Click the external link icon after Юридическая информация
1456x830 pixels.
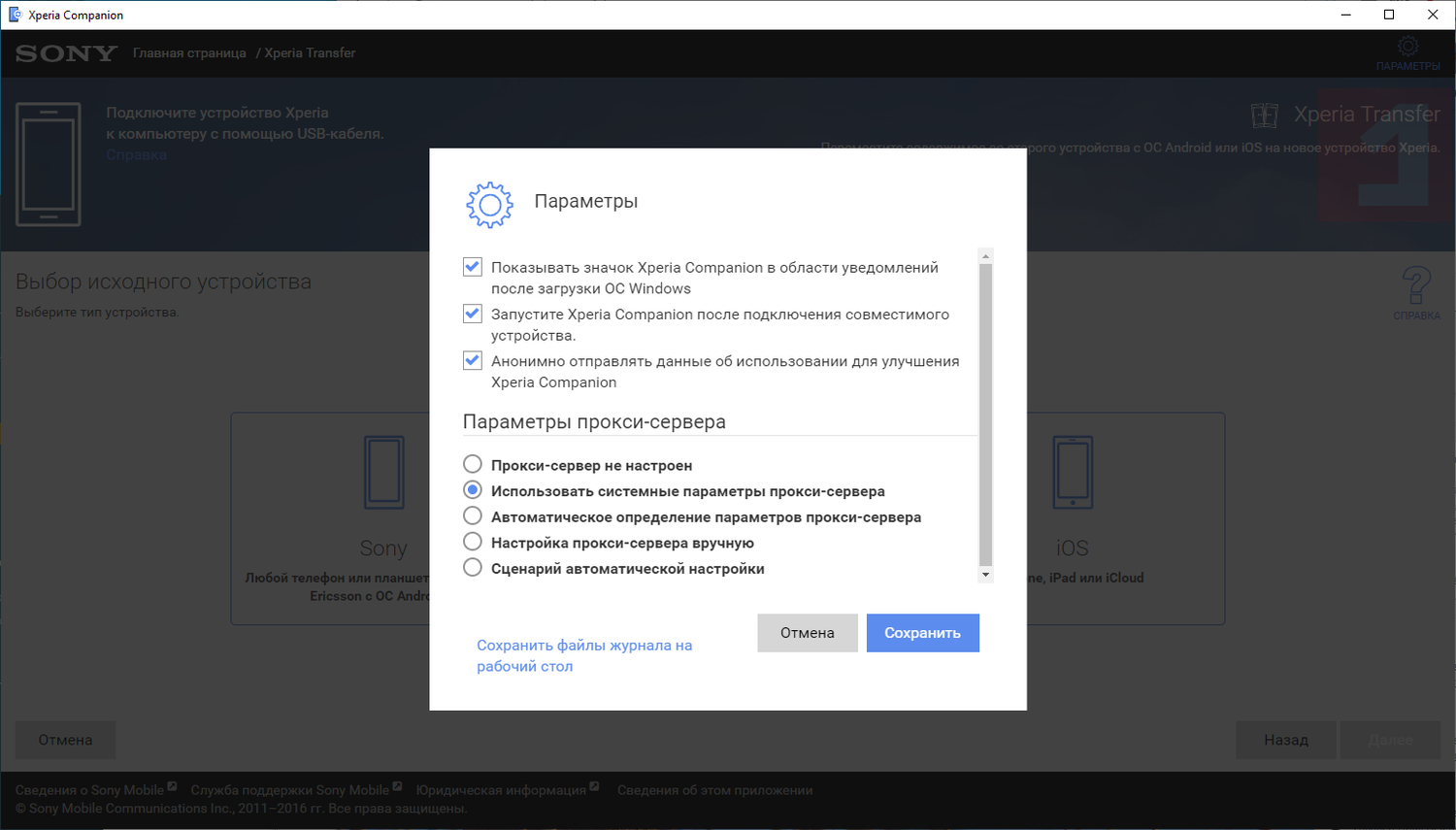tap(594, 786)
